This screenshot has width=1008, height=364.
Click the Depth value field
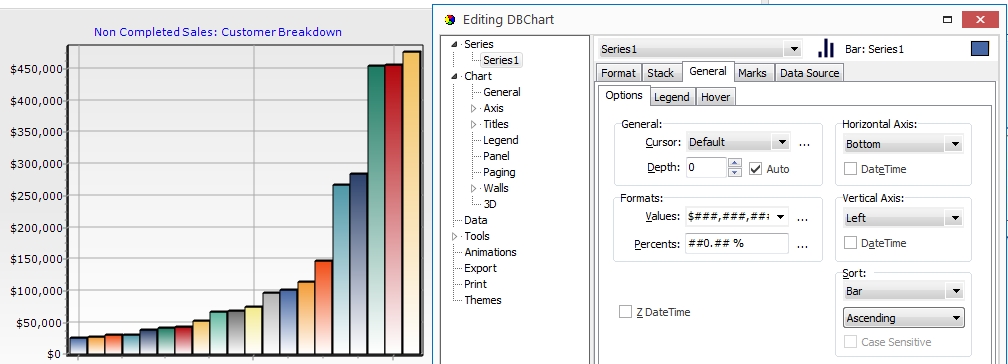706,168
